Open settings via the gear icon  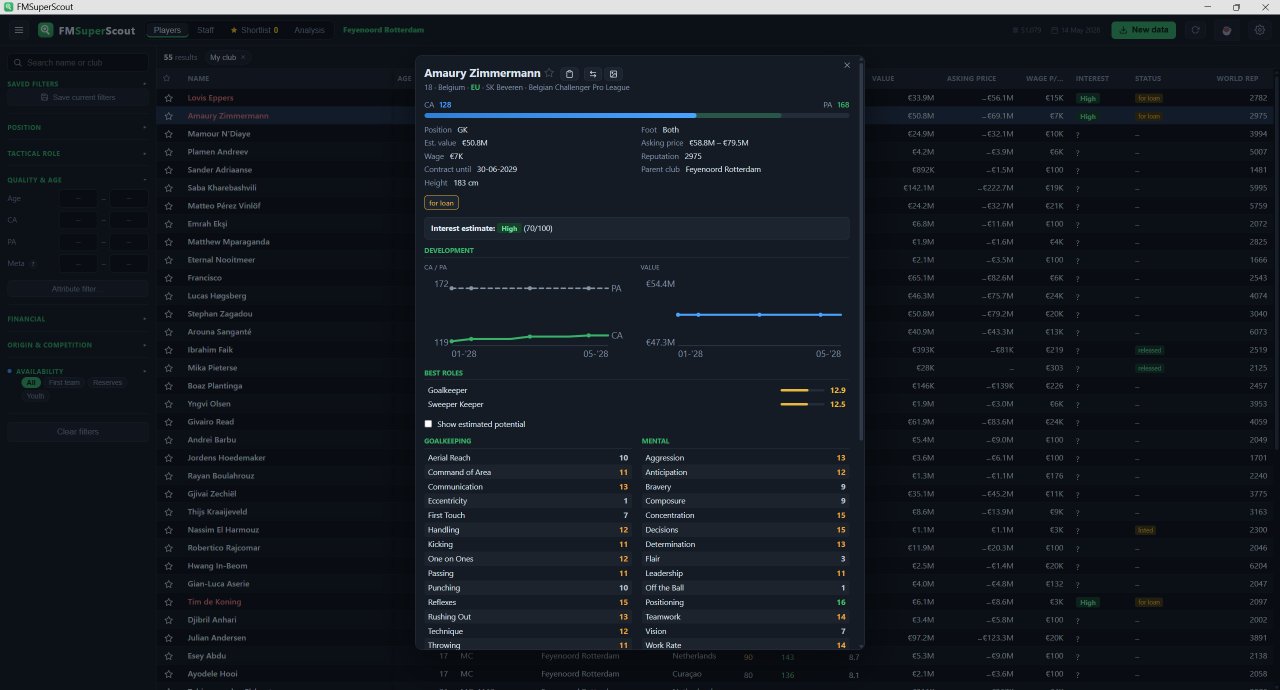click(1259, 30)
